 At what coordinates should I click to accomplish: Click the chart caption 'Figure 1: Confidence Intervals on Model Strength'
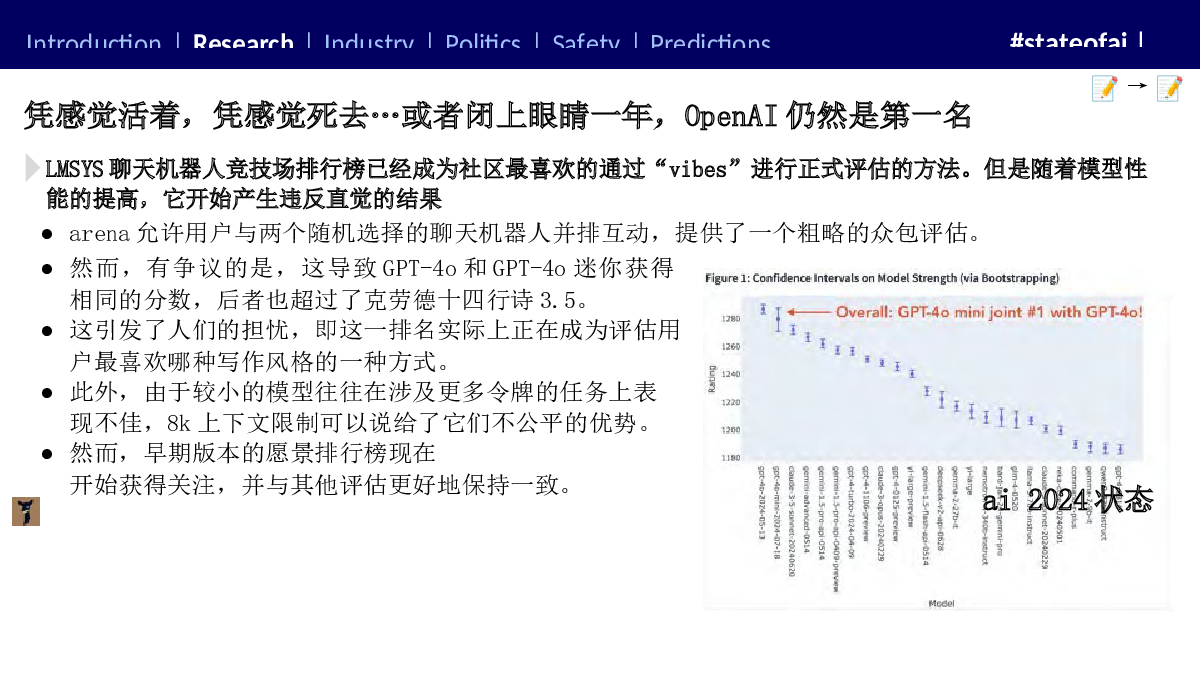(882, 277)
